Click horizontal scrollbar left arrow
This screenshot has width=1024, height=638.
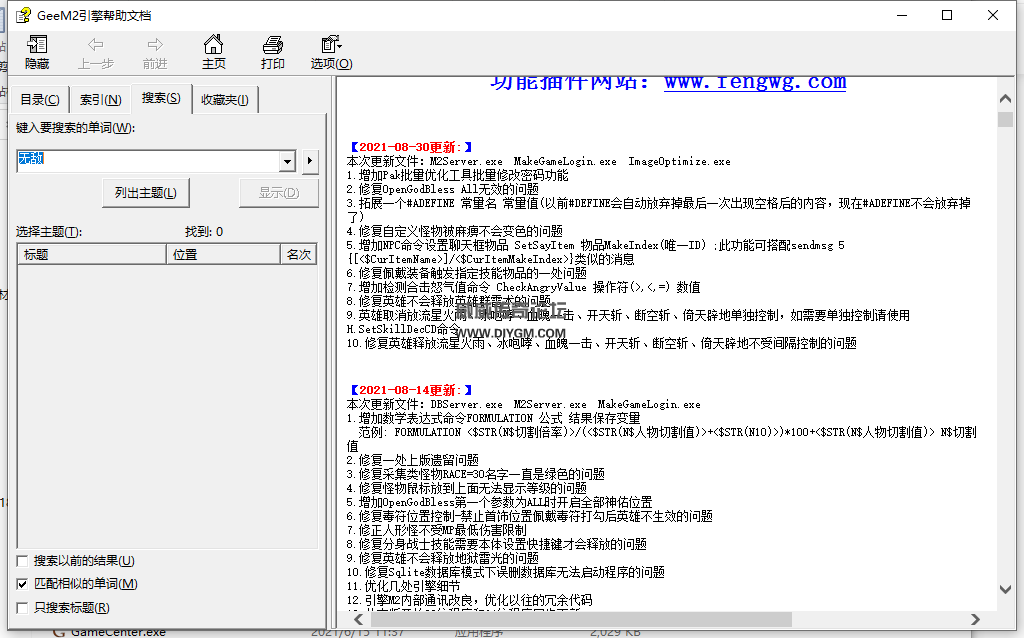(358, 619)
